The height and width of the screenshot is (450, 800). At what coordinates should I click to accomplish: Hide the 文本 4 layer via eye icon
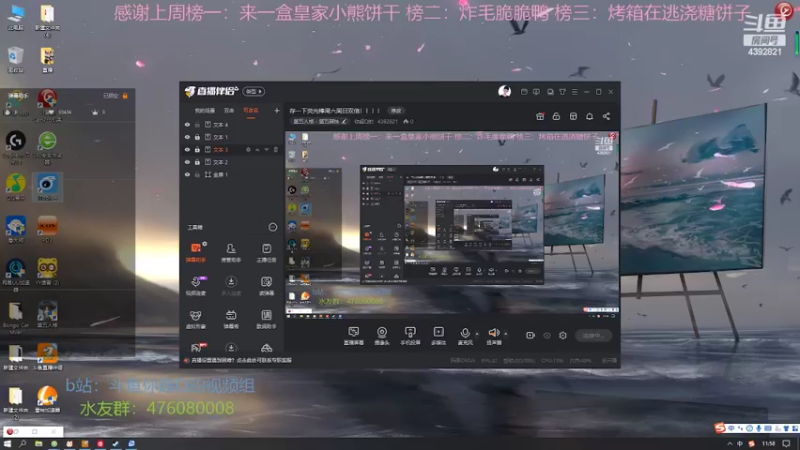coord(187,124)
